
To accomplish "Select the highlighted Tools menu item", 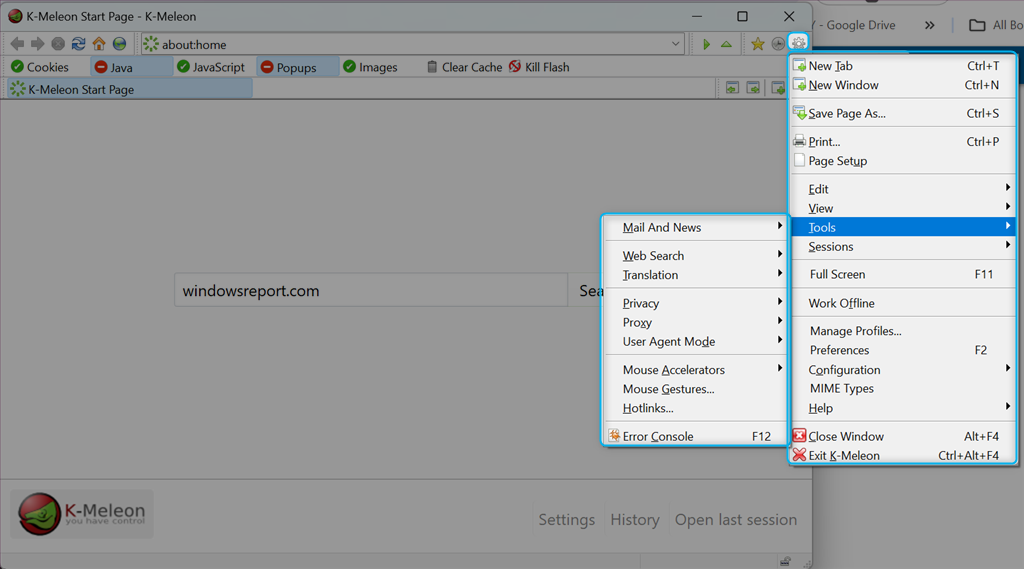I will 904,227.
